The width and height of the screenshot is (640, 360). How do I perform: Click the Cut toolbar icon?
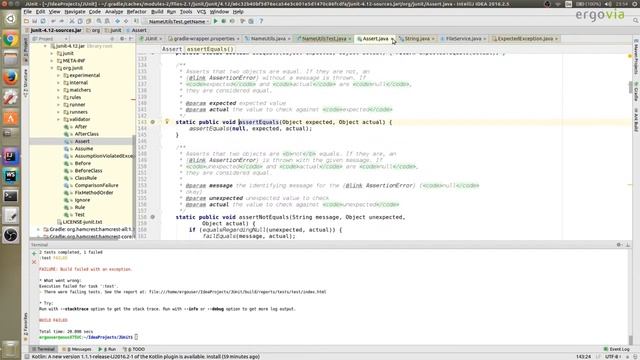point(72,21)
